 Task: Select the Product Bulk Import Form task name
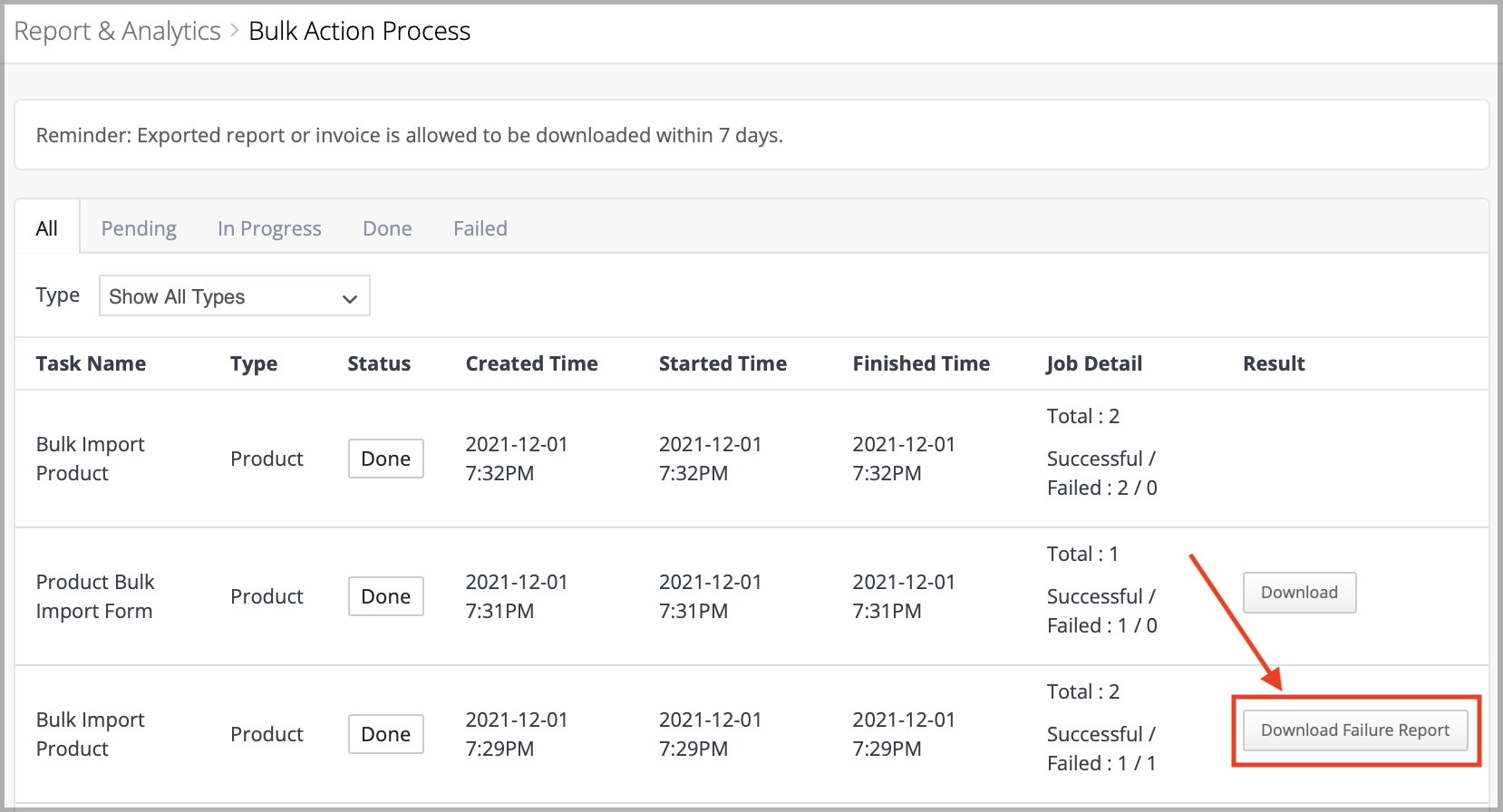click(95, 596)
